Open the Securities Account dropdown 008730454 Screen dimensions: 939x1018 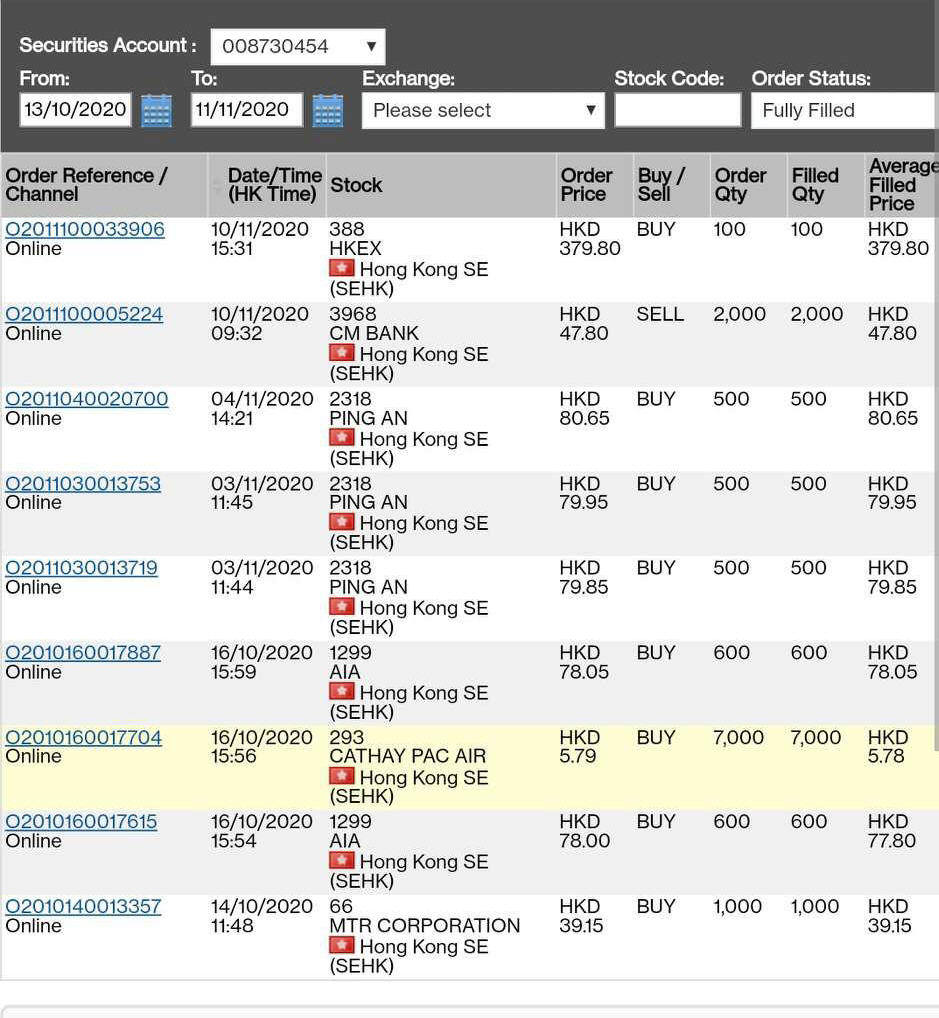click(x=298, y=47)
